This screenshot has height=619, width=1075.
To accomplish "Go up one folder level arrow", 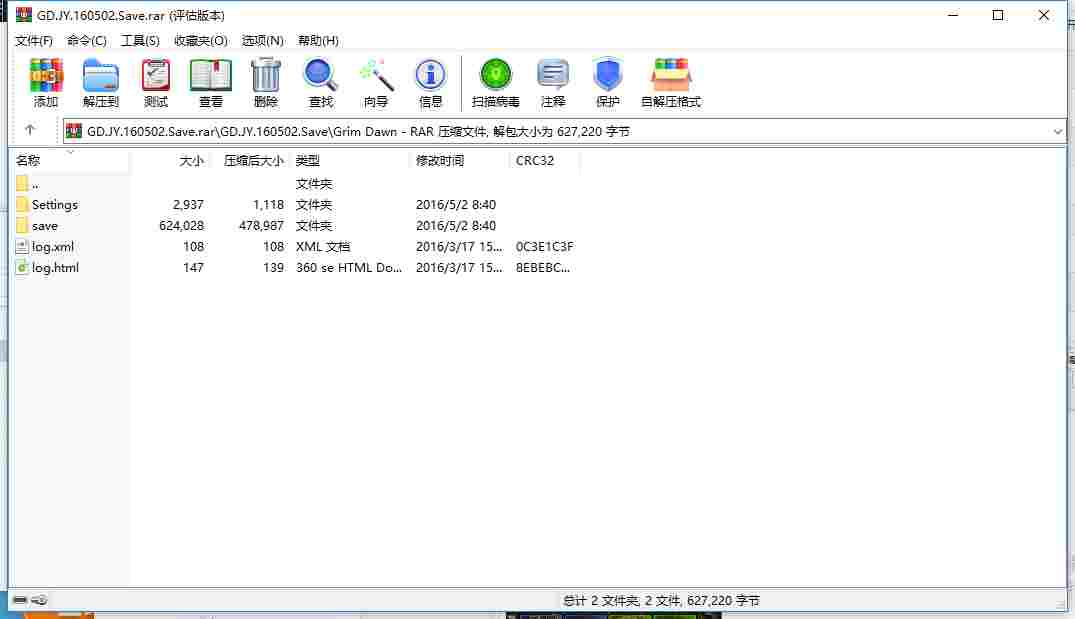I will pyautogui.click(x=29, y=130).
